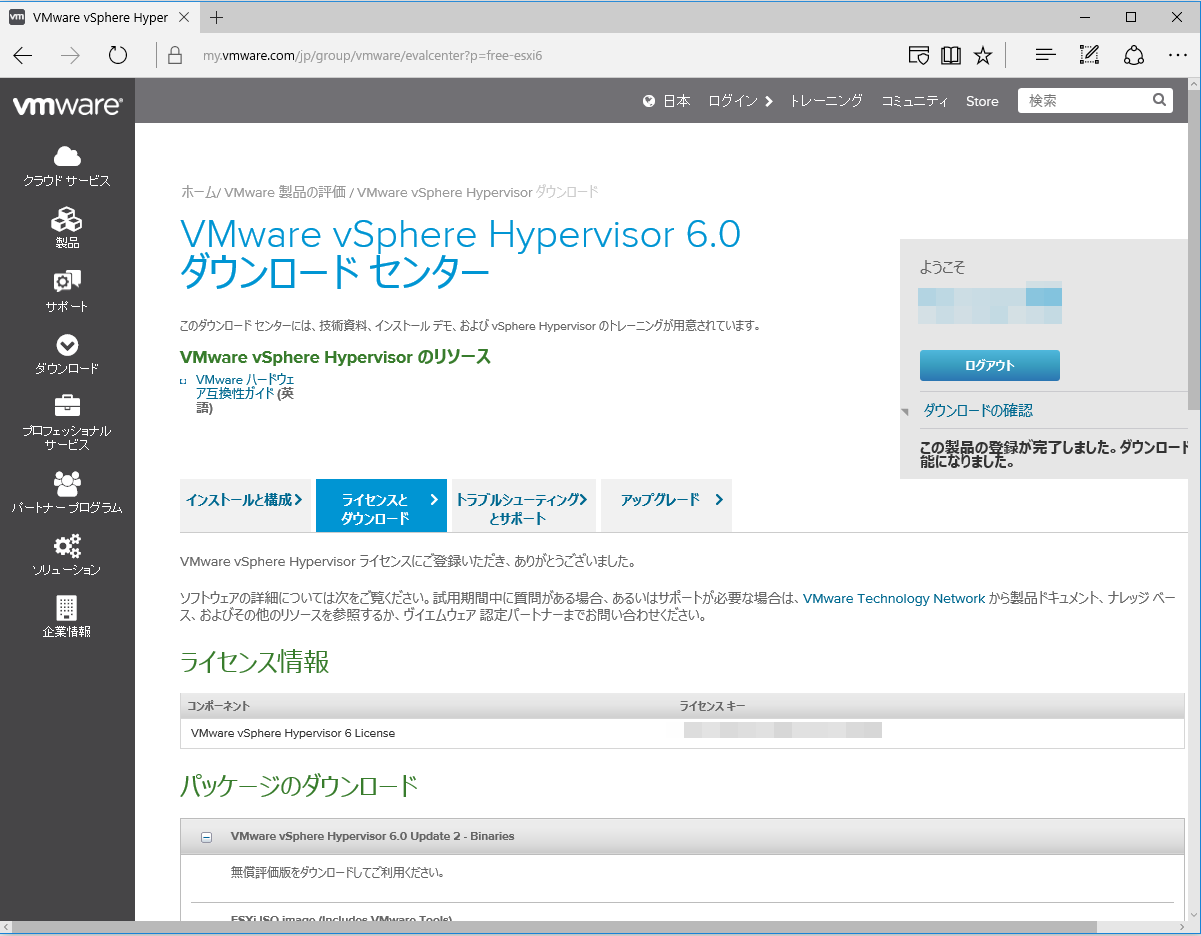Viewport: 1201px width, 936px height.
Task: Click VMware vSphere Hypervisor breadcrumb link
Action: coord(444,192)
